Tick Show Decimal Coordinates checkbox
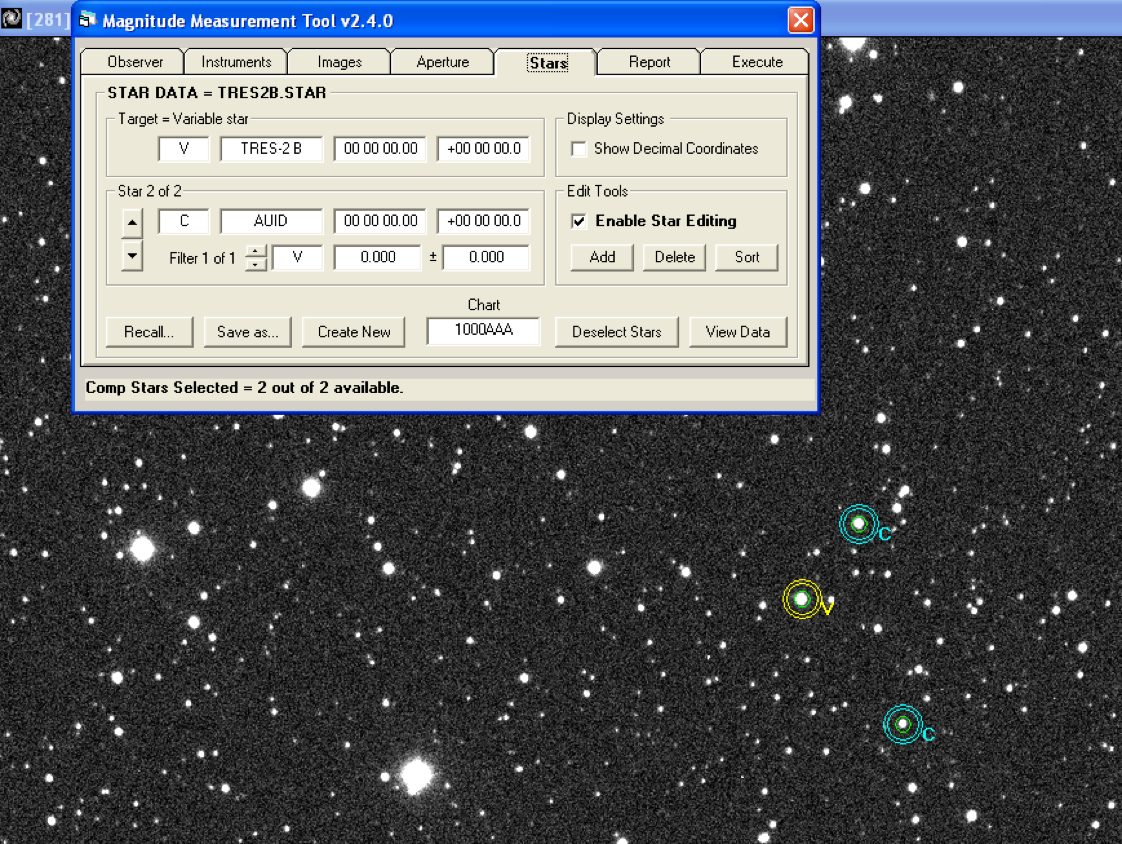Viewport: 1122px width, 844px height. [579, 149]
